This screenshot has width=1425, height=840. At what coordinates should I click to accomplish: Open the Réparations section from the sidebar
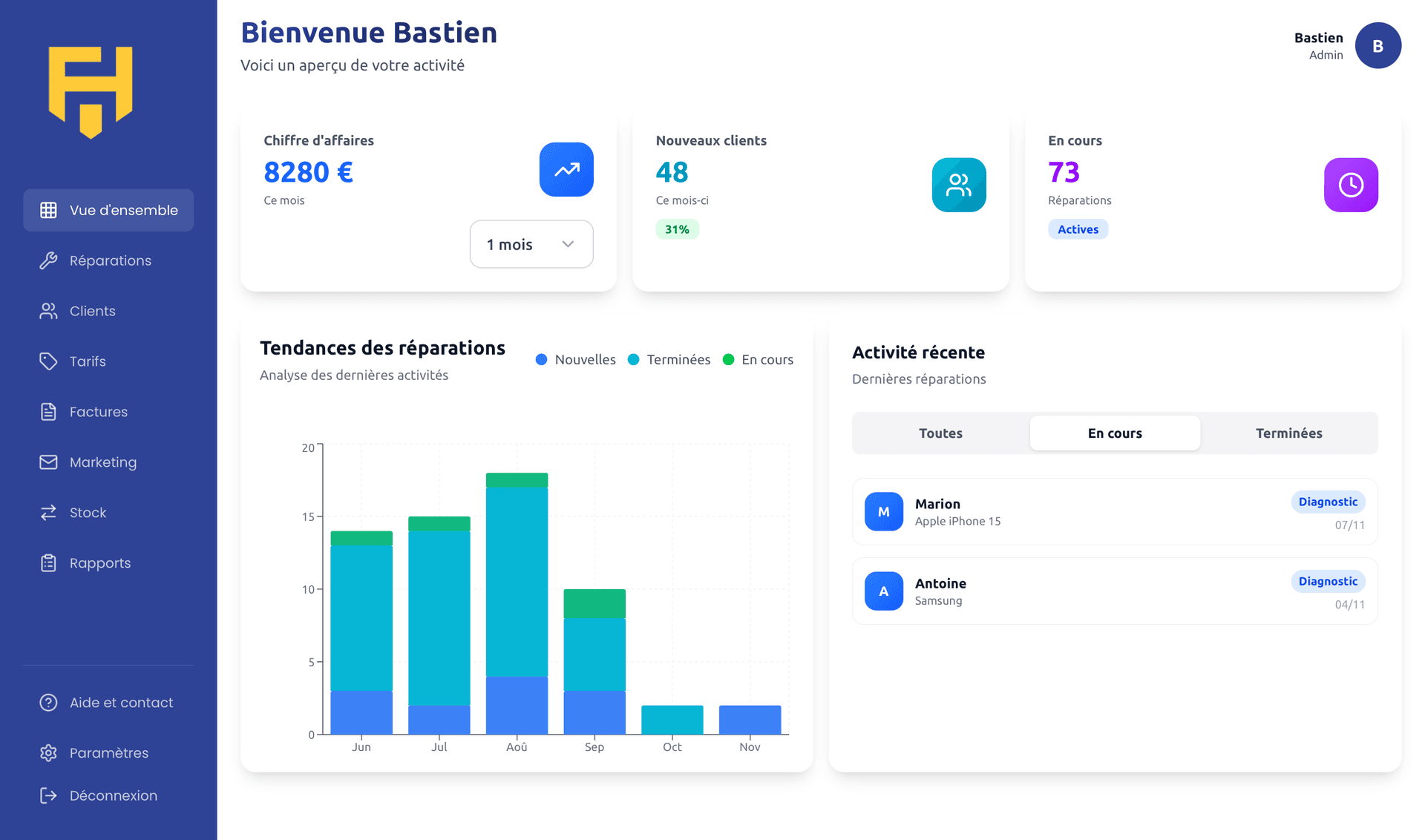click(x=110, y=260)
